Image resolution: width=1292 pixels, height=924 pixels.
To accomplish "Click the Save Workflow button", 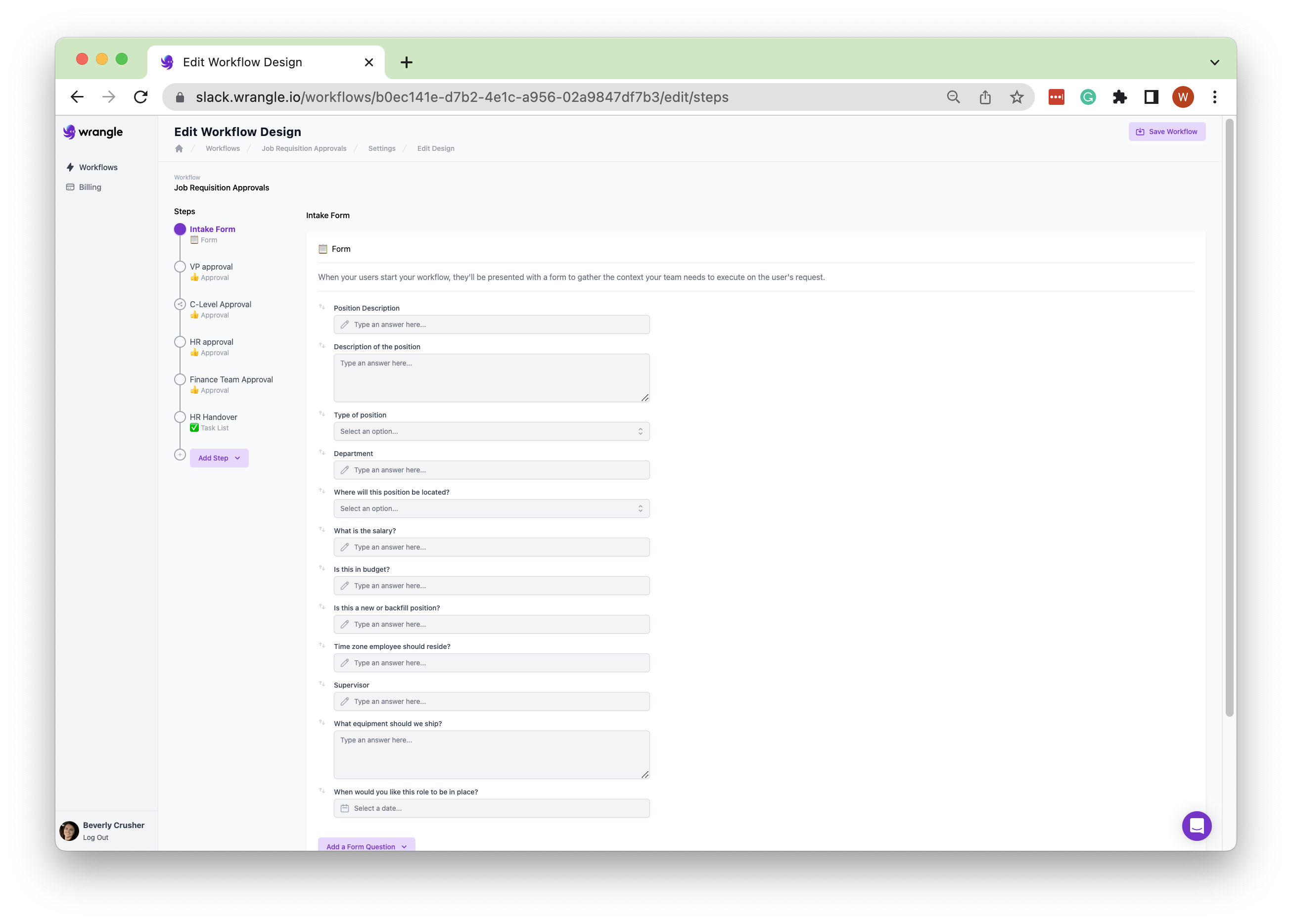I will 1166,132.
